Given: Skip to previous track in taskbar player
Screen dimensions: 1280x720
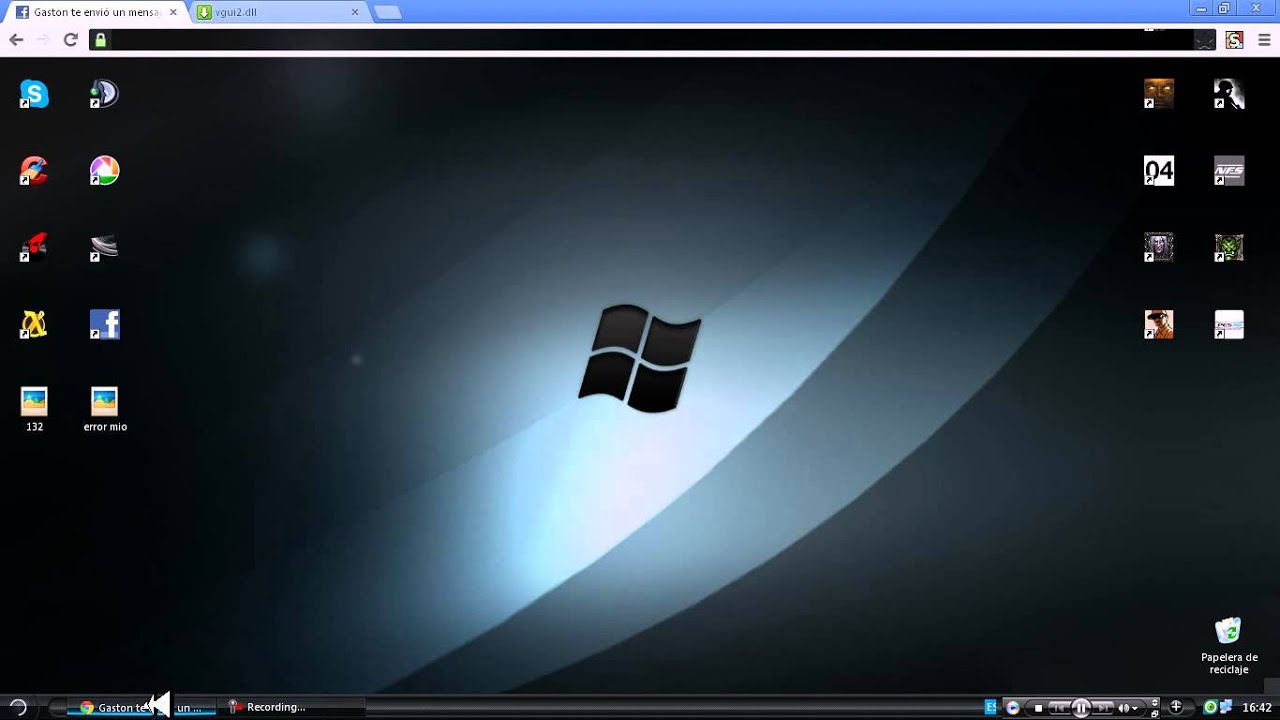Looking at the screenshot, I should tap(1059, 708).
